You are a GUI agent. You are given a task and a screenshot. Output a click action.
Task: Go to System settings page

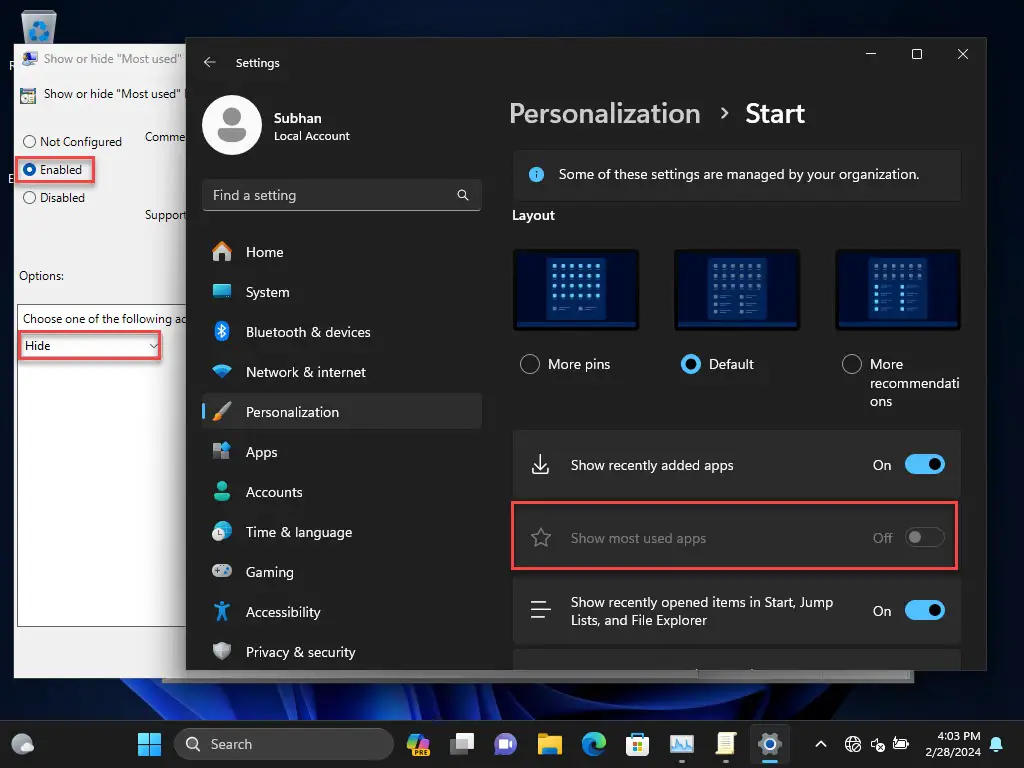(x=342, y=292)
